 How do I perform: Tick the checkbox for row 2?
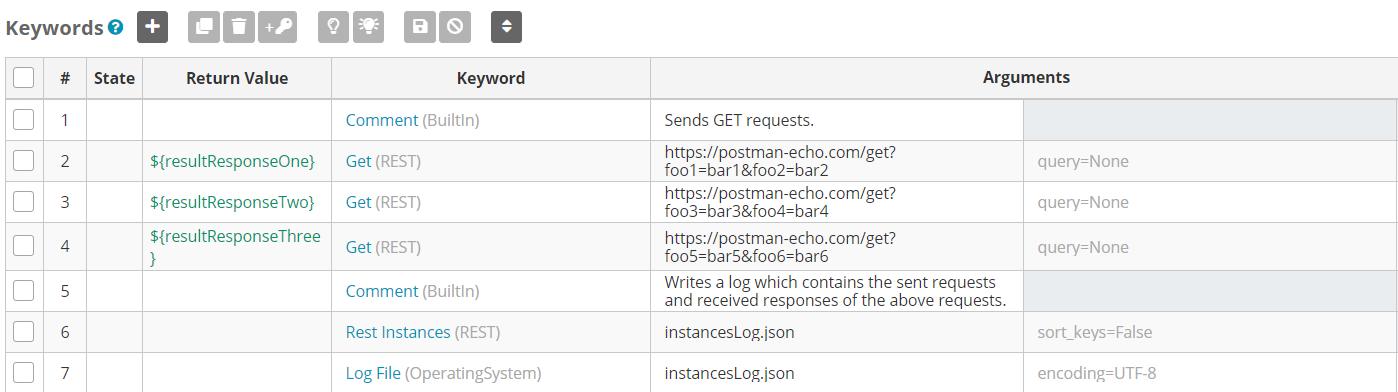click(x=24, y=161)
